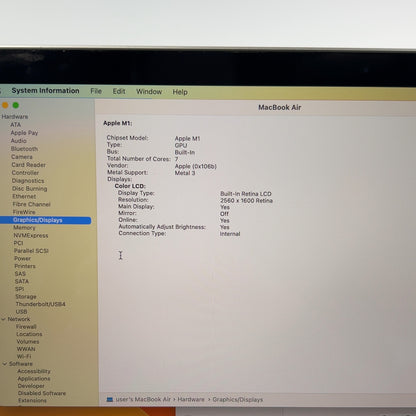Select Thunderbolt/USB4 in the sidebar
416x416 pixels.
point(41,304)
